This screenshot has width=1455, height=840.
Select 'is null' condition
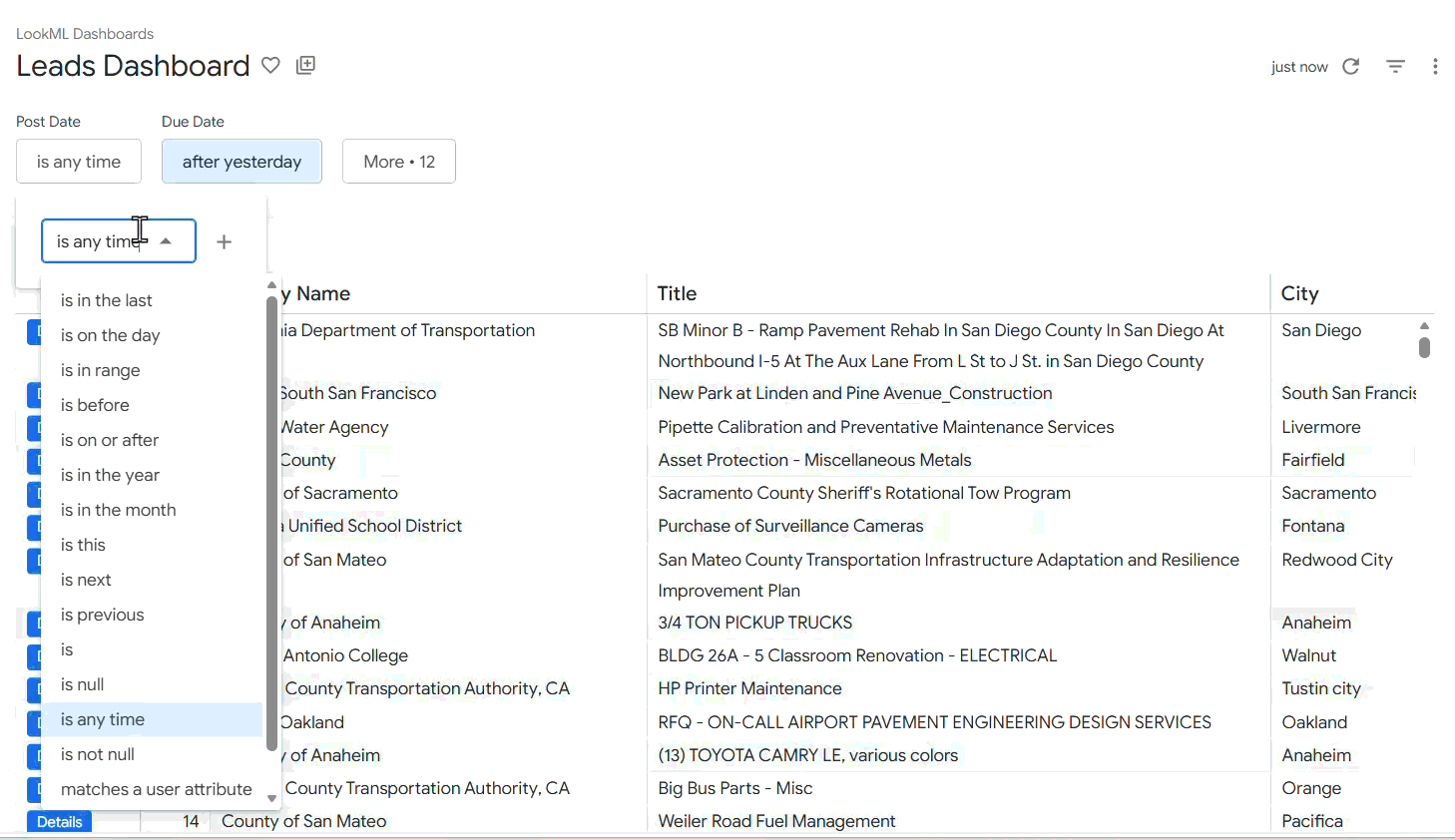[x=152, y=684]
